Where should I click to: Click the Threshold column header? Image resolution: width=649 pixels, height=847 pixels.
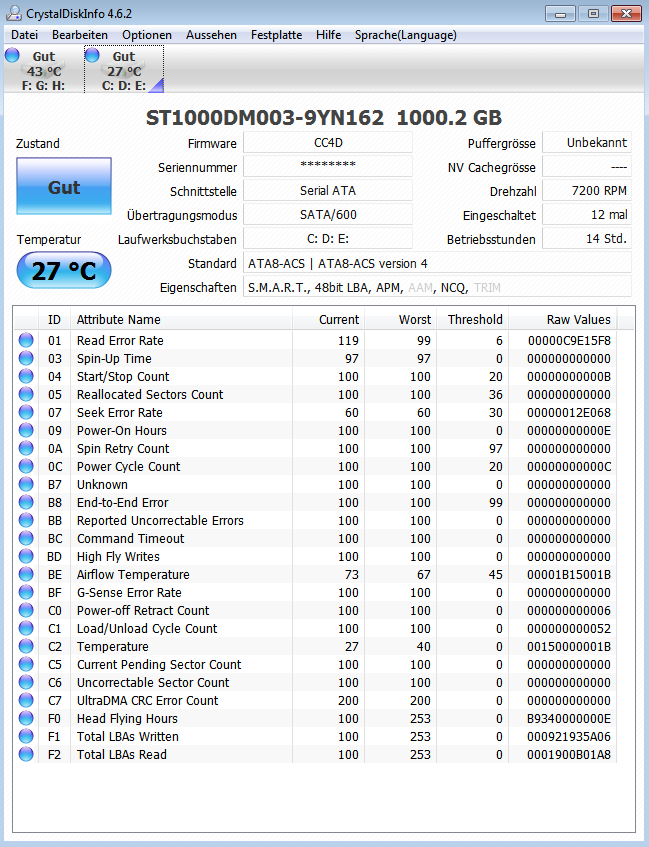click(472, 319)
